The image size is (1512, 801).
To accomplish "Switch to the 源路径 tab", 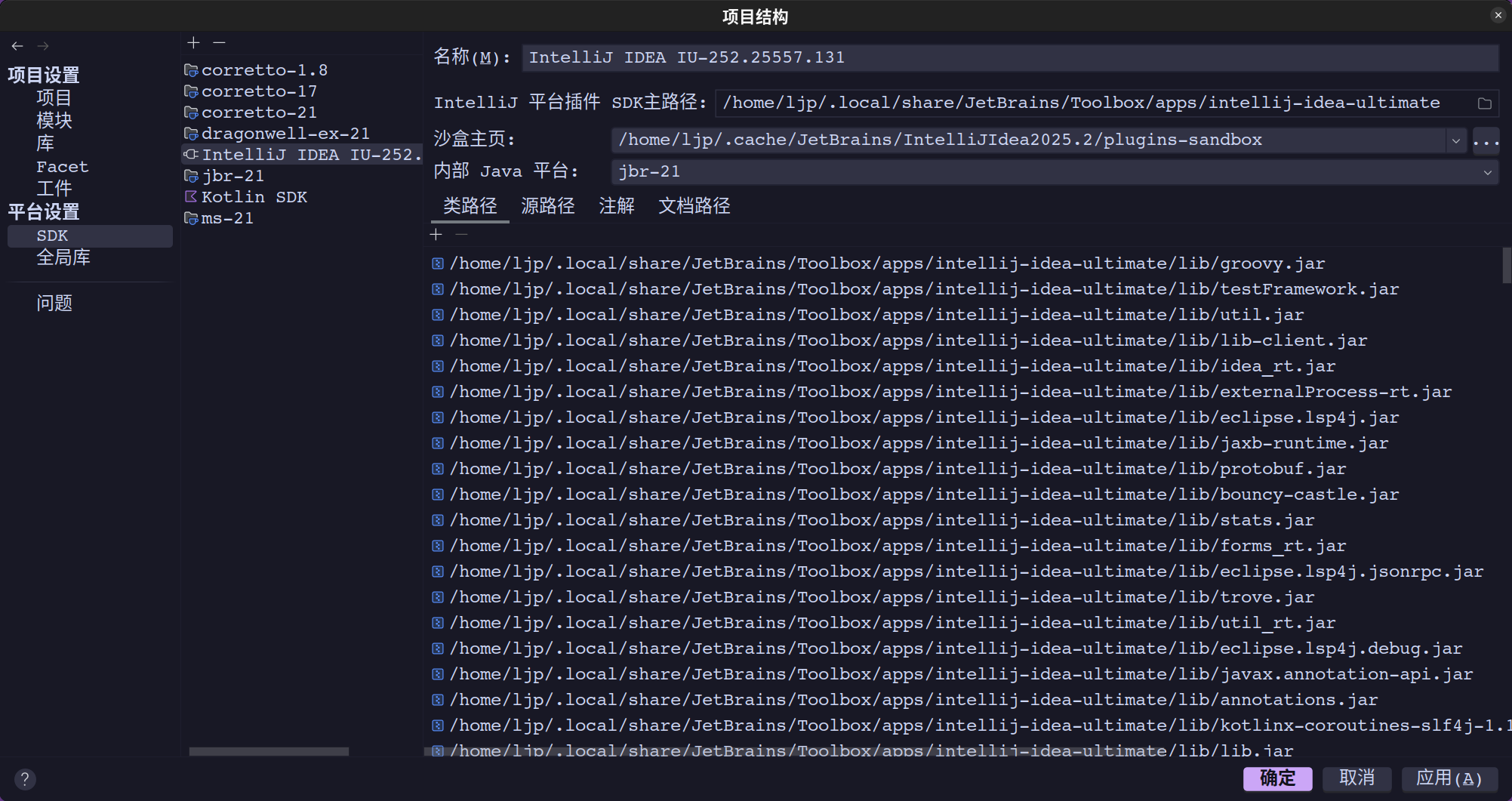I will tap(547, 206).
